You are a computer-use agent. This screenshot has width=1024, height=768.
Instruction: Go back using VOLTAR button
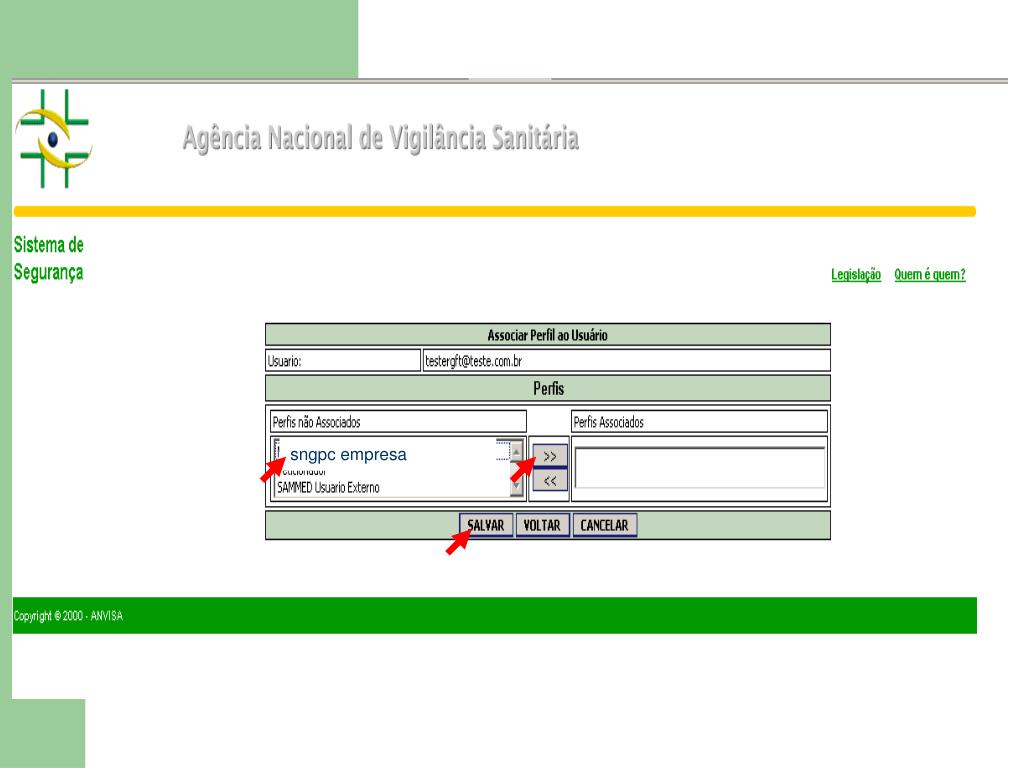pyautogui.click(x=542, y=525)
